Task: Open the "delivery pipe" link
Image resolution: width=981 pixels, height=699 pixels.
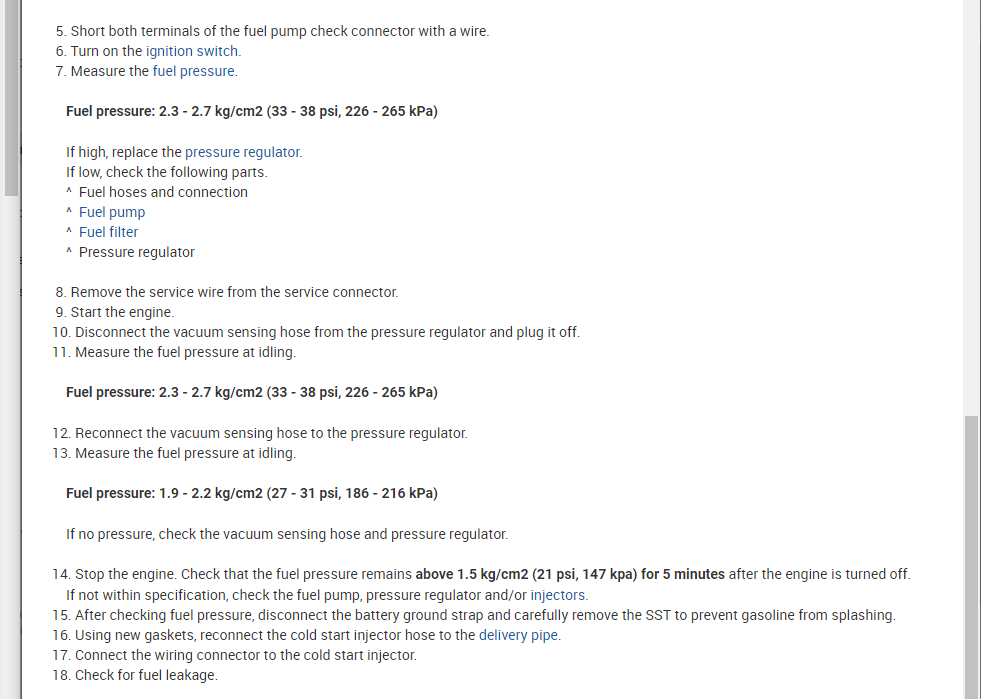Action: 519,635
